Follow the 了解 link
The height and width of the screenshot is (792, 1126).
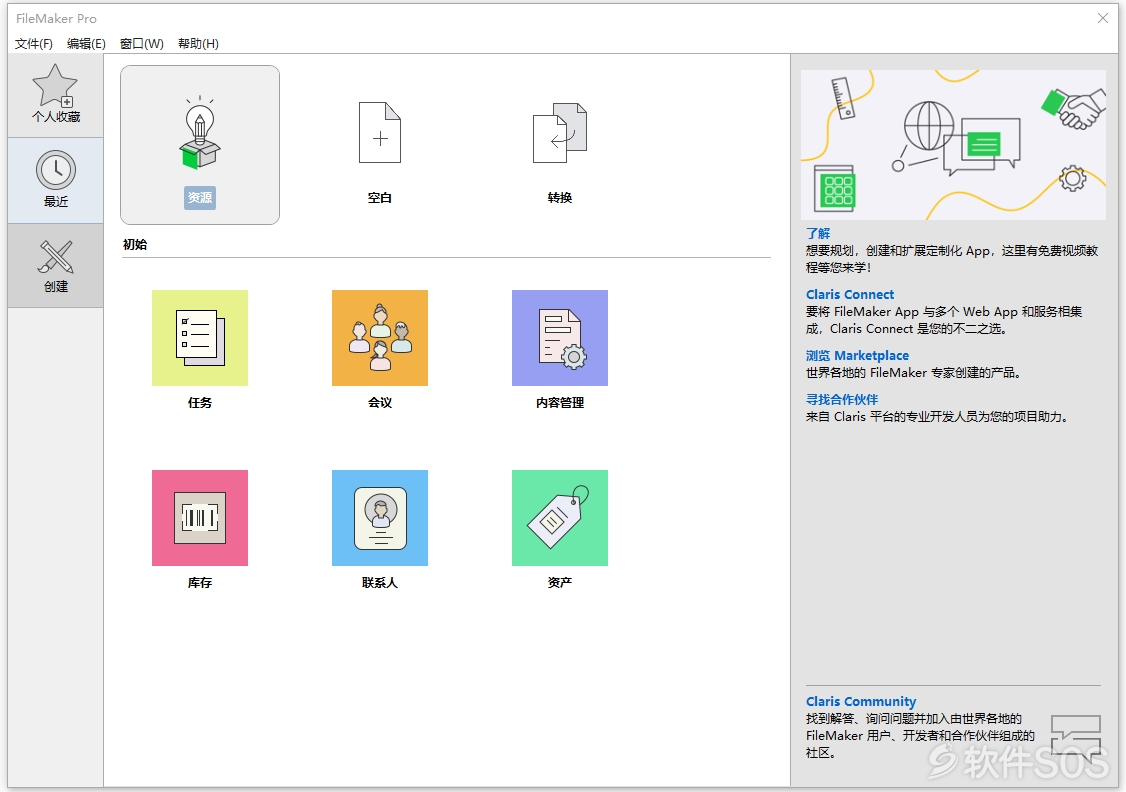(x=818, y=233)
